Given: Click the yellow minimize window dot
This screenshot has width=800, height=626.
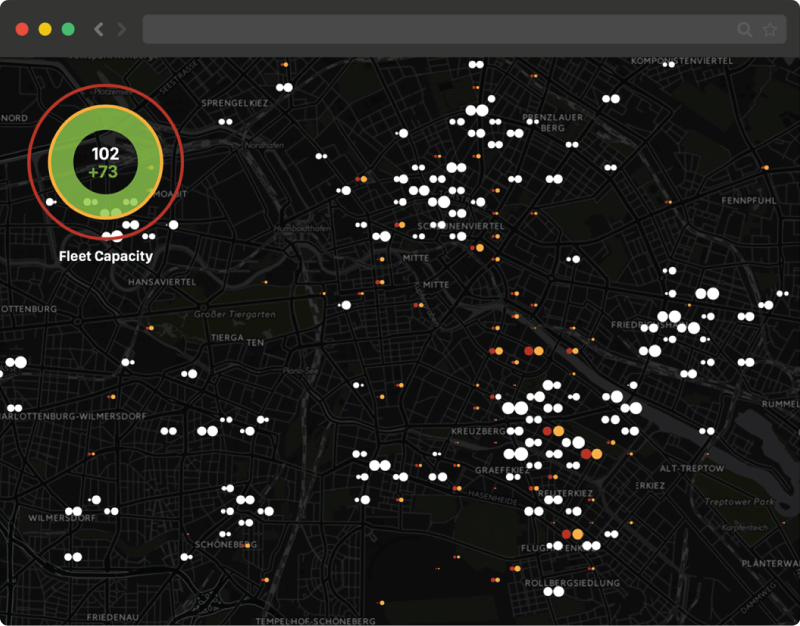Looking at the screenshot, I should (x=45, y=30).
